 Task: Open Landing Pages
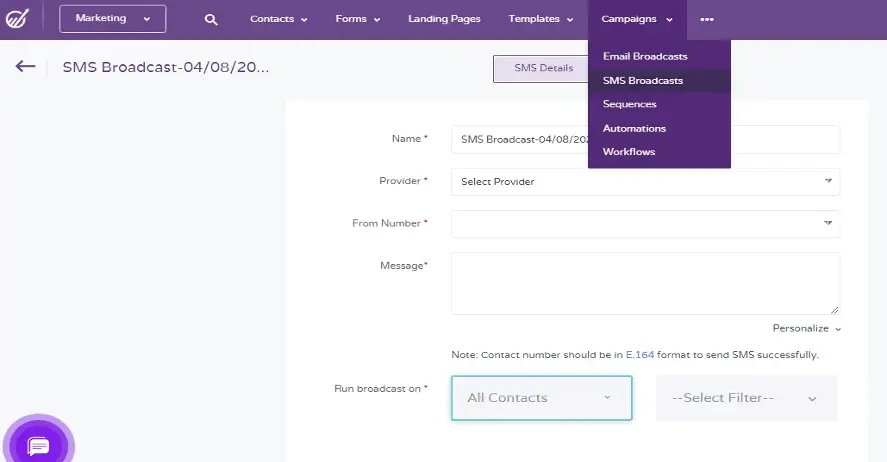pos(444,19)
